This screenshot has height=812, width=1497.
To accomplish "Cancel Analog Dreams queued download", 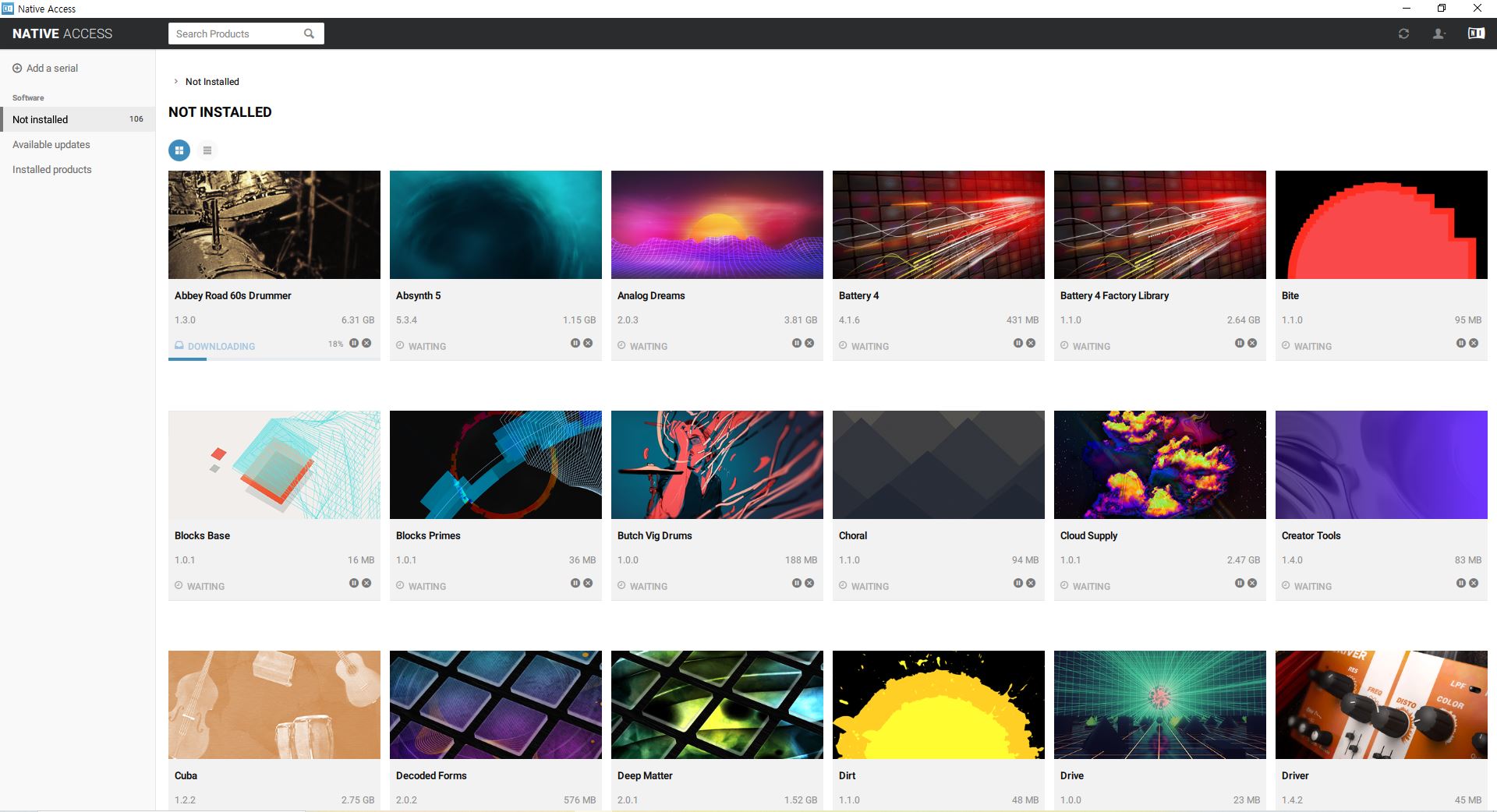I will (809, 343).
